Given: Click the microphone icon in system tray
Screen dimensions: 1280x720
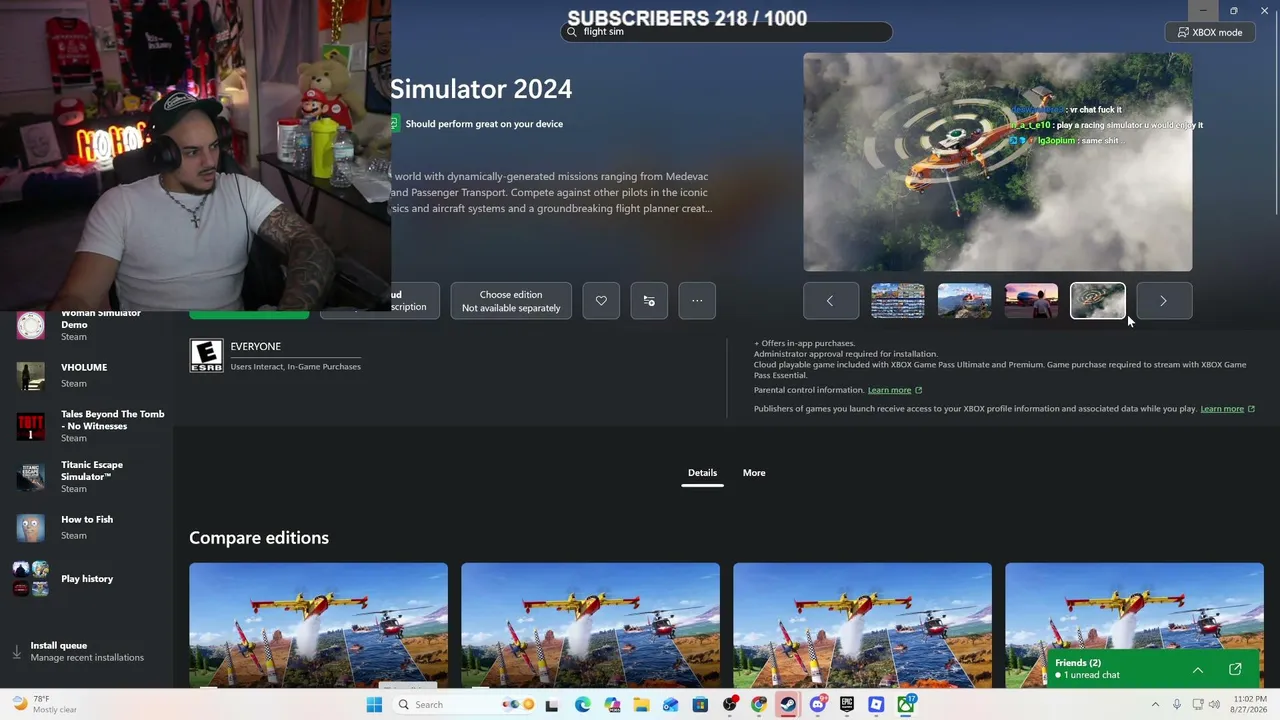Looking at the screenshot, I should click(x=1177, y=705).
